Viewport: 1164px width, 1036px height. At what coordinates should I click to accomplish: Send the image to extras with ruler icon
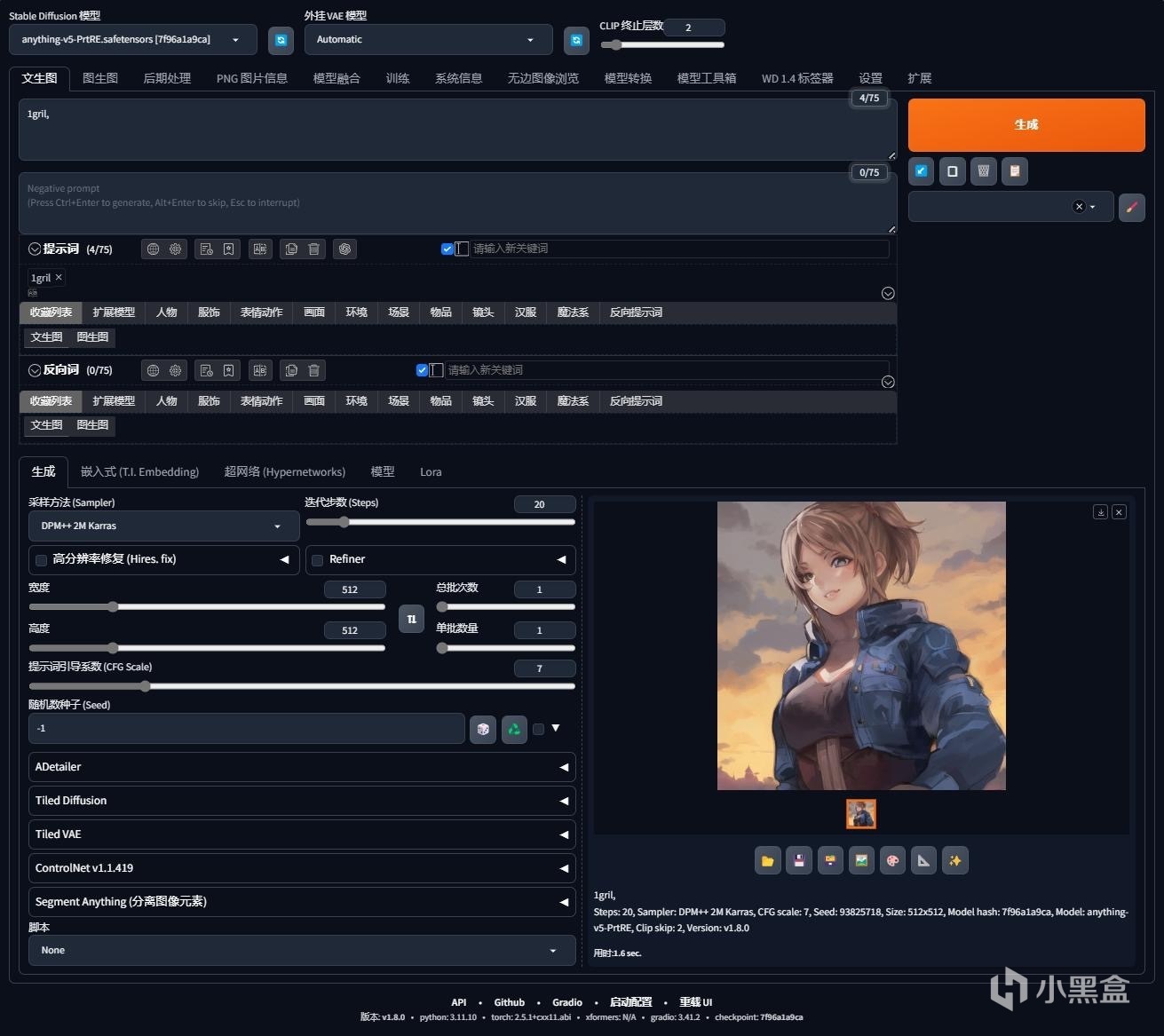click(x=923, y=860)
